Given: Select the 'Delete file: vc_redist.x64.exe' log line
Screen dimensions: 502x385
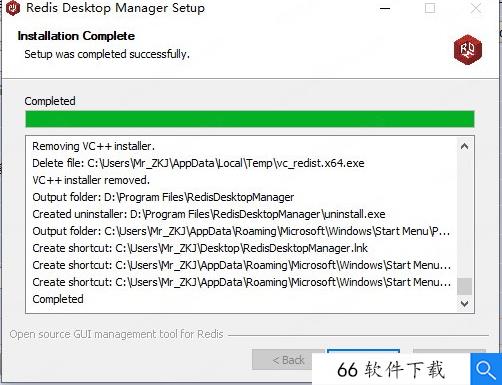Looking at the screenshot, I should [x=198, y=163].
